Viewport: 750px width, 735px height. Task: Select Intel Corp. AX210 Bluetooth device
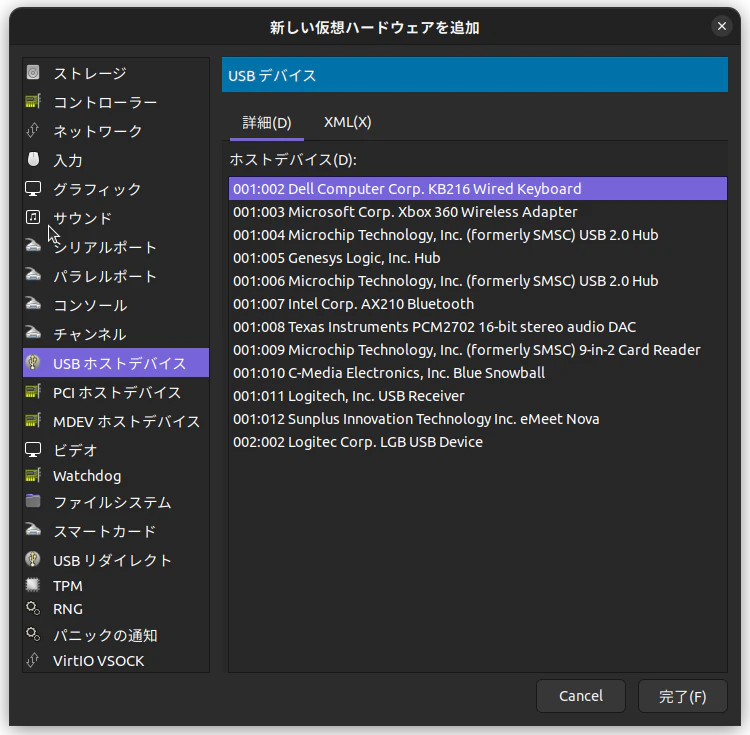pos(477,303)
